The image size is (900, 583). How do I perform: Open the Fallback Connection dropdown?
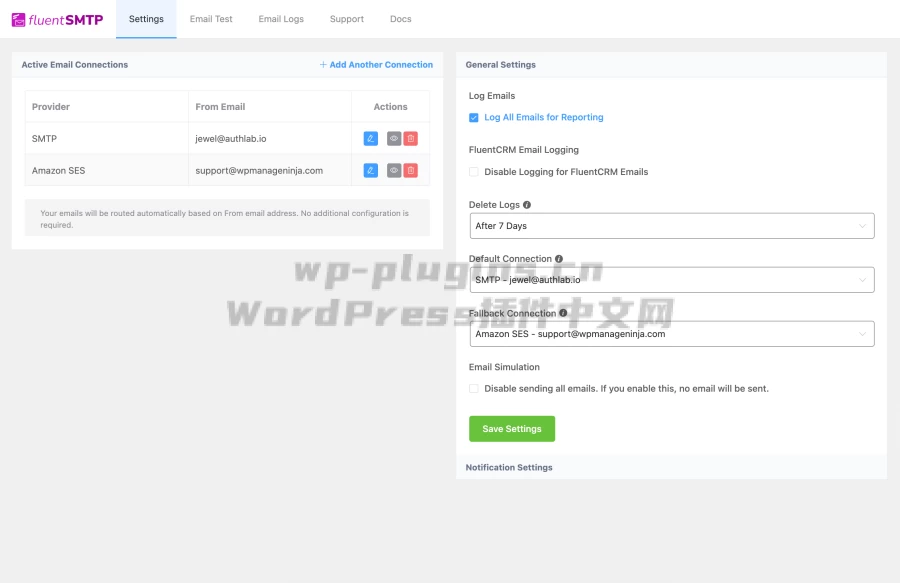tap(672, 334)
